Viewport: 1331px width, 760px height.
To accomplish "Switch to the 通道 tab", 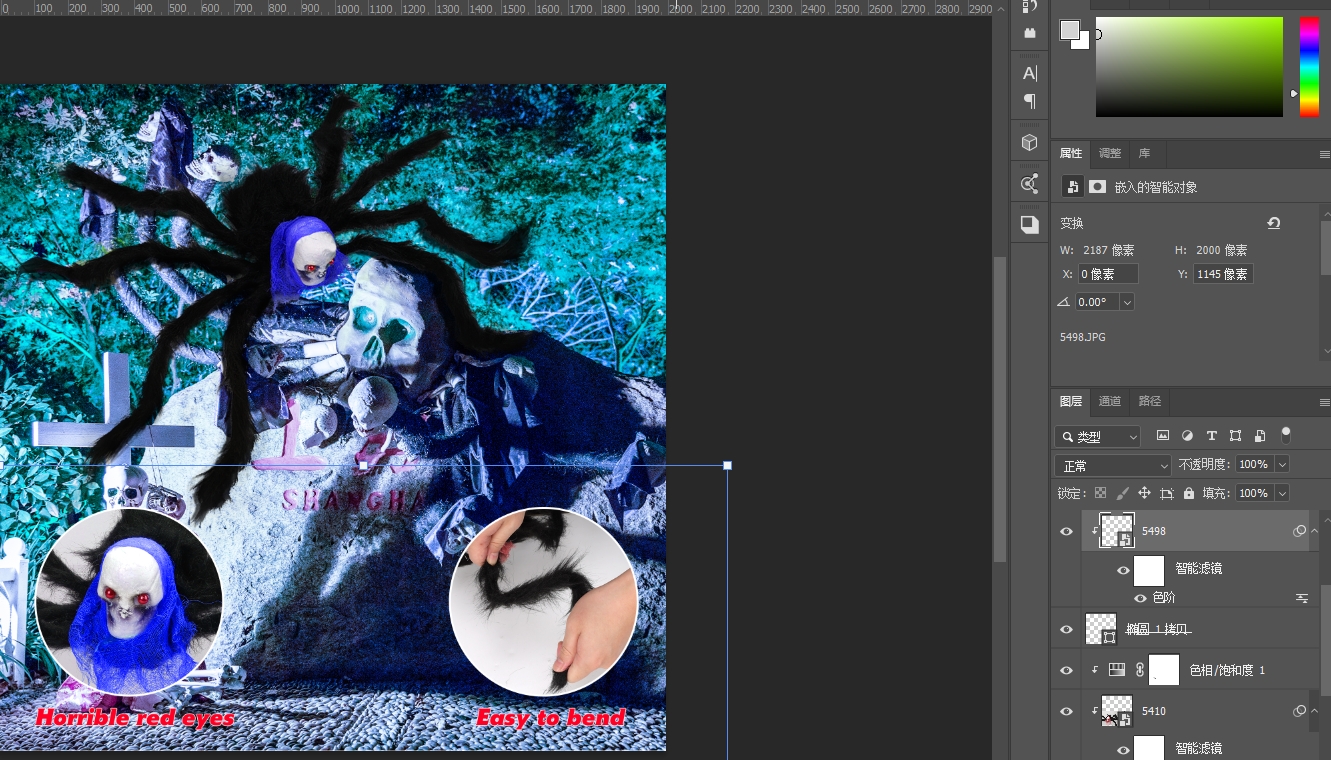I will point(1110,401).
